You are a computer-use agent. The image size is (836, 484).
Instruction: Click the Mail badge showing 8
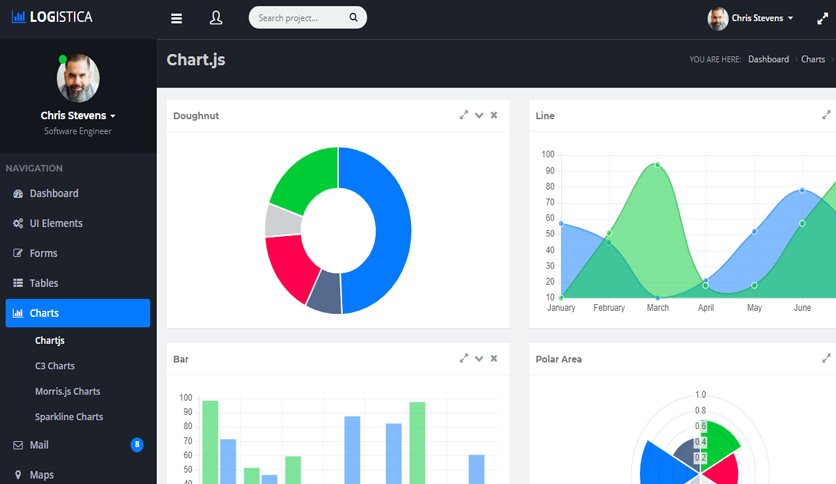pos(137,445)
